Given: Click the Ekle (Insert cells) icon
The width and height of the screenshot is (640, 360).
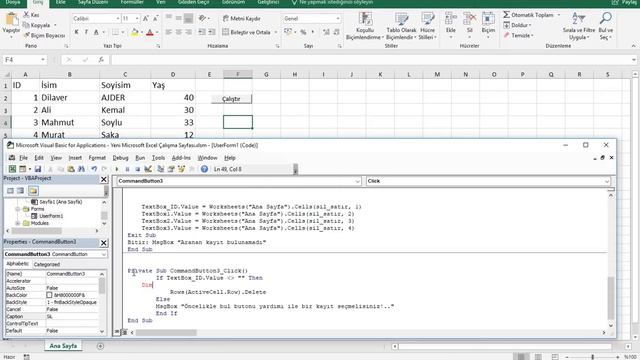Looking at the screenshot, I should coord(451,19).
